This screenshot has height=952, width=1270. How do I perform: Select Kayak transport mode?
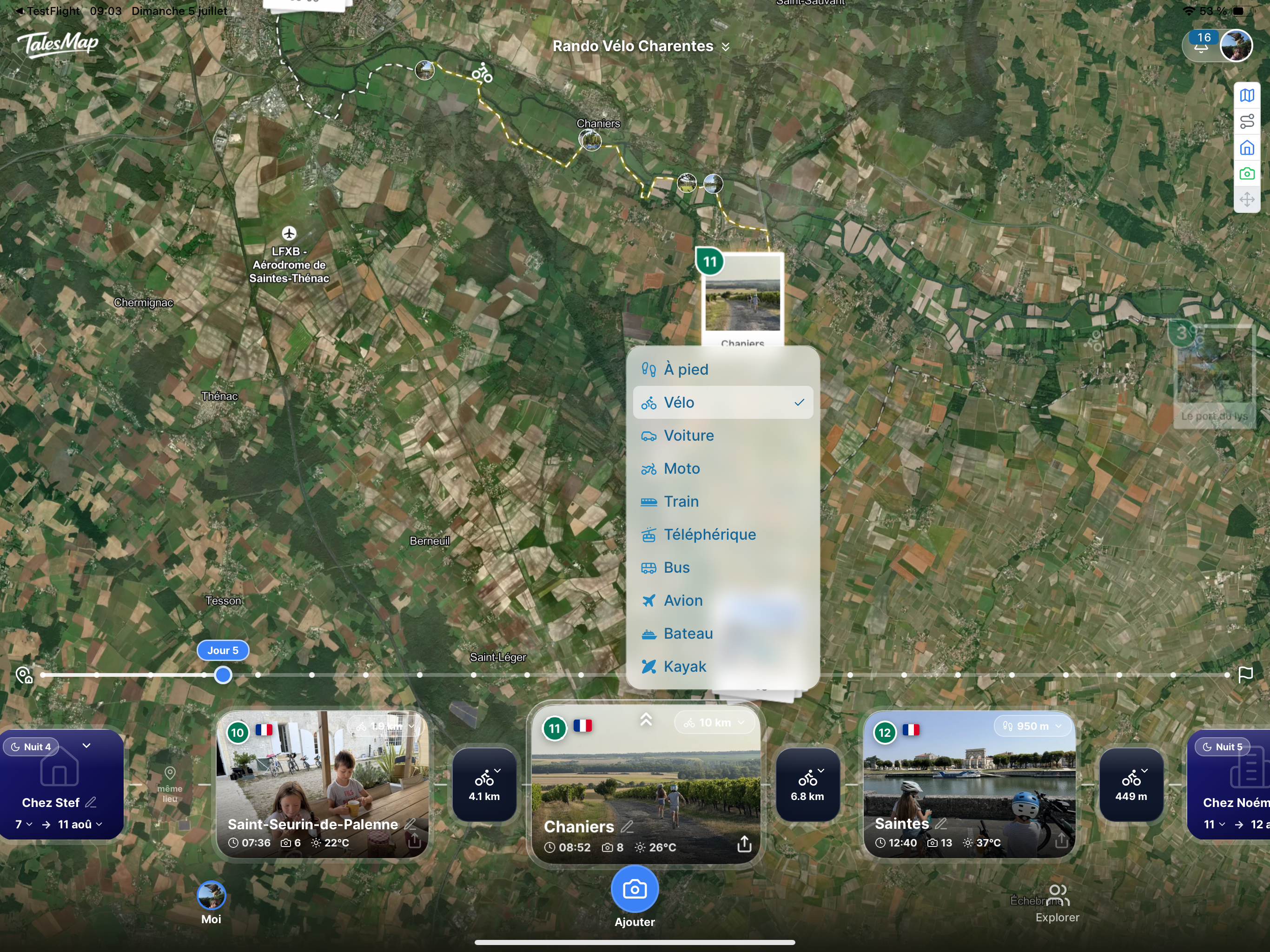(723, 667)
